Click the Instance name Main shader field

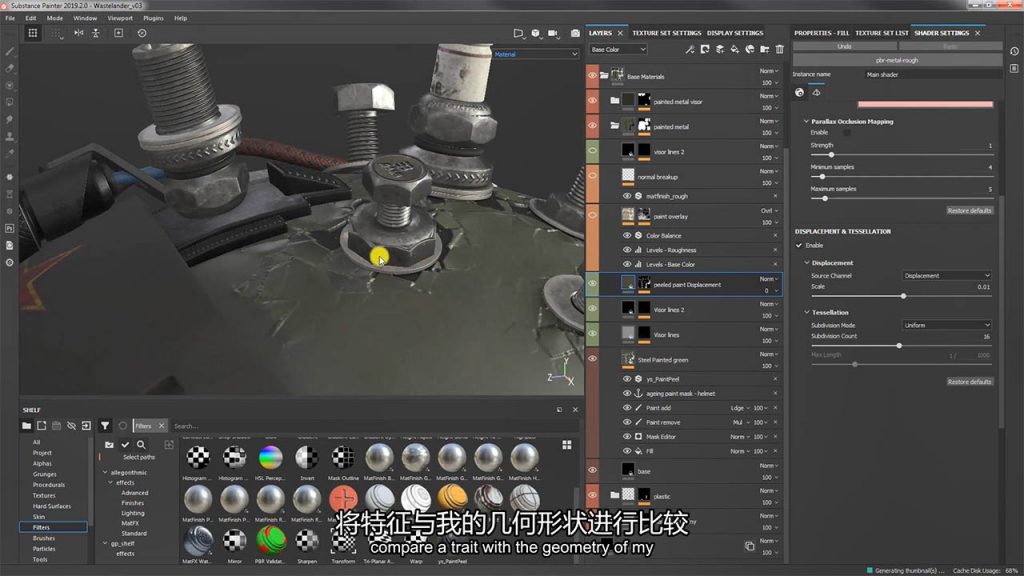(933, 74)
